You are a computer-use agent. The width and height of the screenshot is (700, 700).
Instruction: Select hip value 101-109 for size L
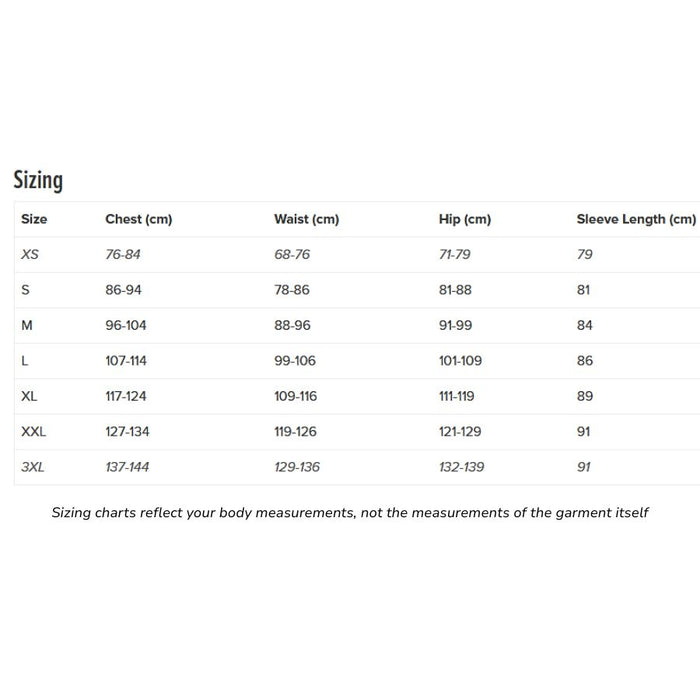coord(460,361)
